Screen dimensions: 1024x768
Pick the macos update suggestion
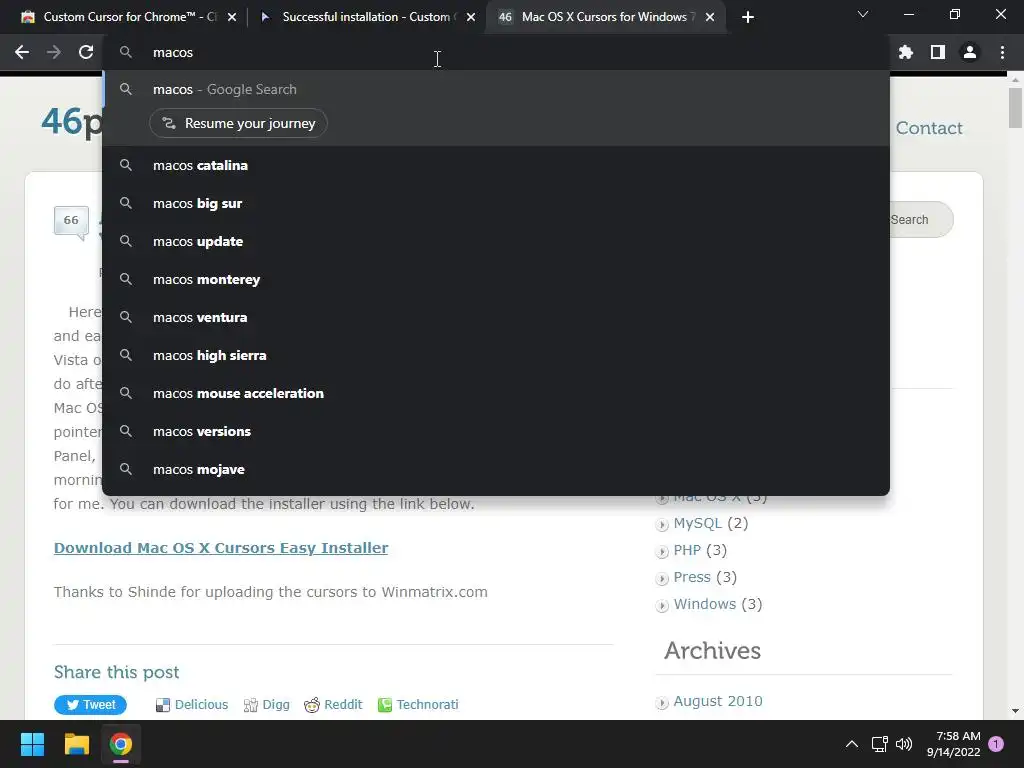496,241
